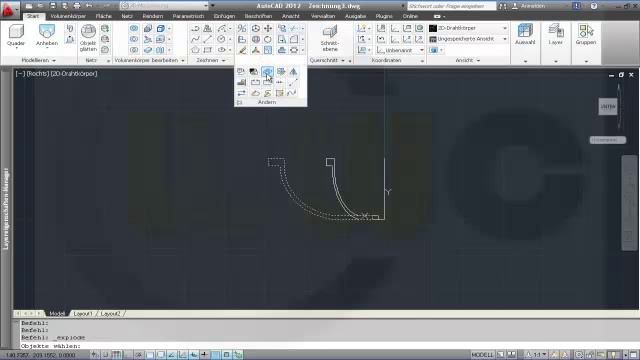The height and width of the screenshot is (360, 640).
Task: Click the [-] viewport controls label
Action: tap(20, 74)
